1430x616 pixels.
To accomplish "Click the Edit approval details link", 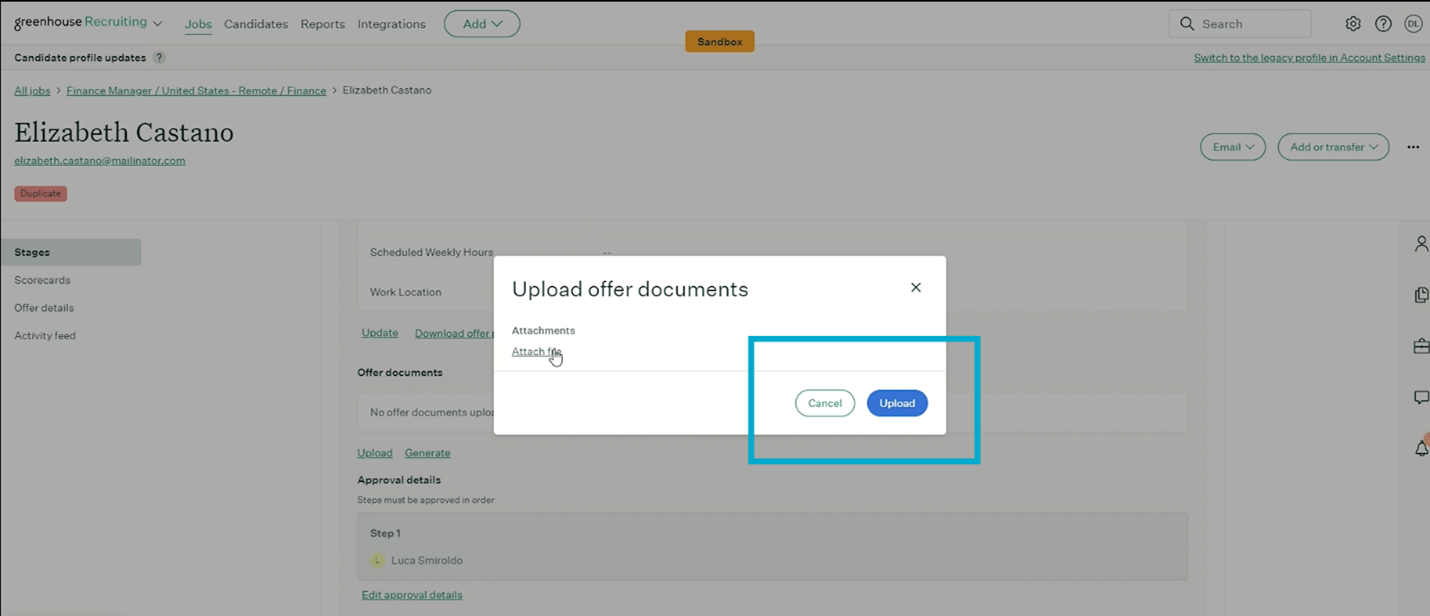I will pyautogui.click(x=412, y=595).
